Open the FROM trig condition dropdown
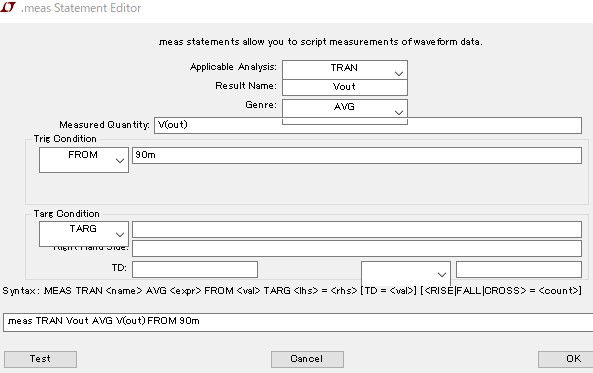 (x=84, y=160)
